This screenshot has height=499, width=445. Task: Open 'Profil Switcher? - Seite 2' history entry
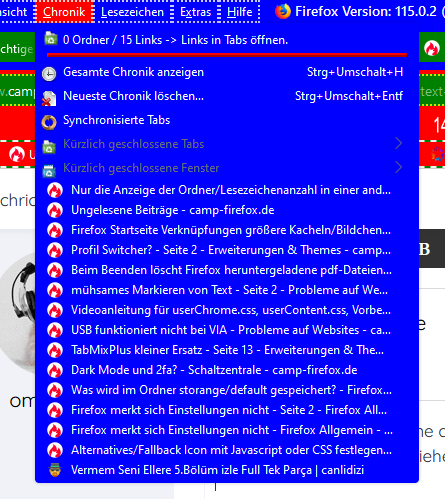click(x=227, y=250)
